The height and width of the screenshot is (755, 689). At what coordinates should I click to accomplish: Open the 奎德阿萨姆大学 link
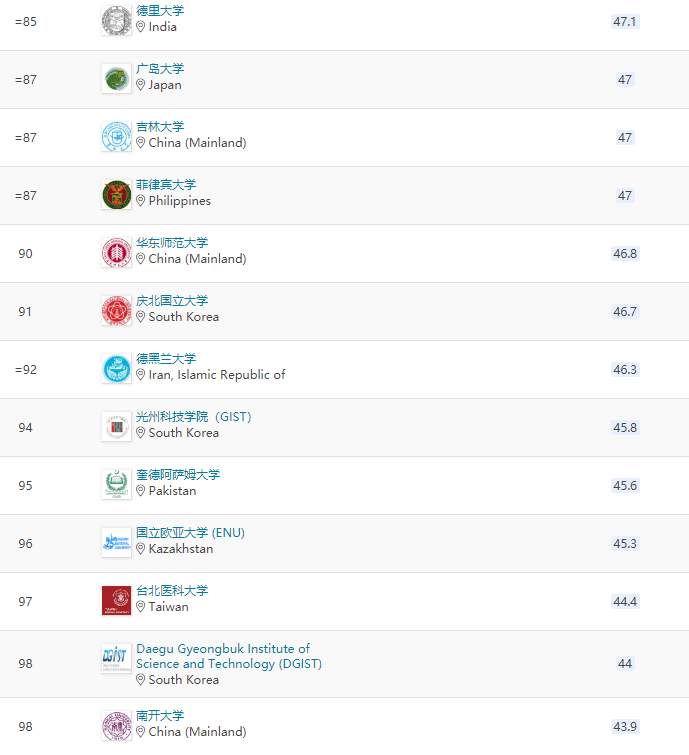[x=178, y=475]
